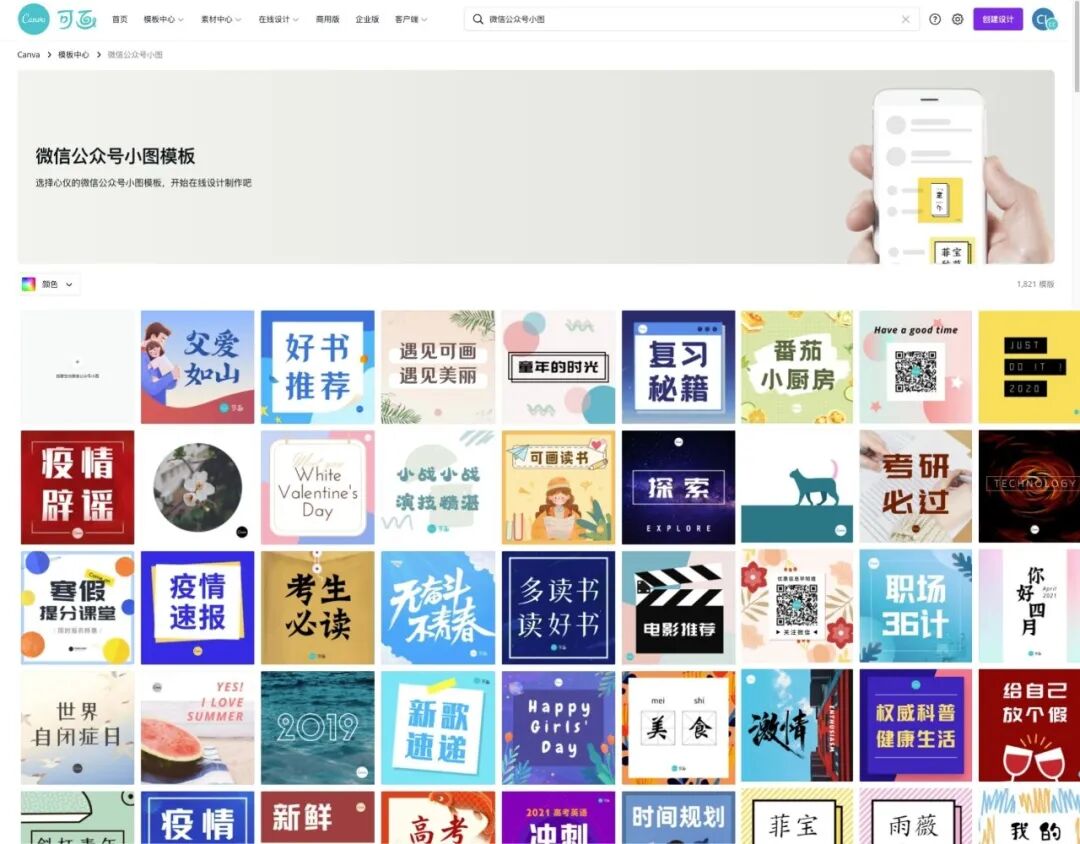Open the 童年的时光 template

pyautogui.click(x=559, y=367)
